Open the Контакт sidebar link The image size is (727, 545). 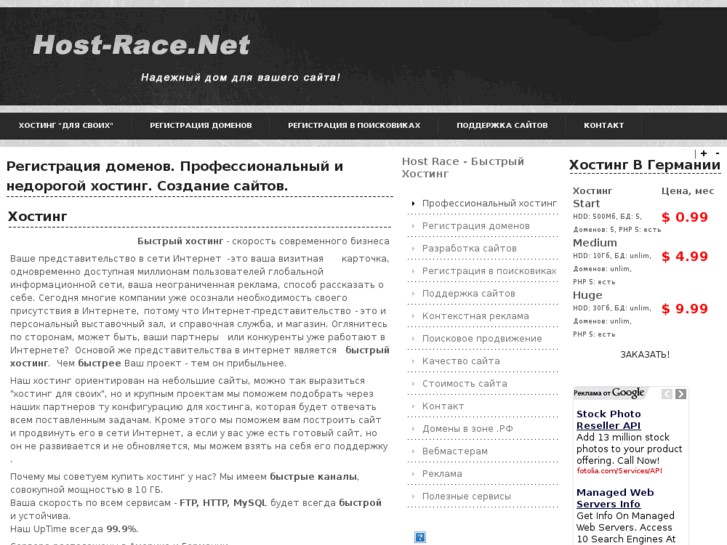(x=443, y=406)
